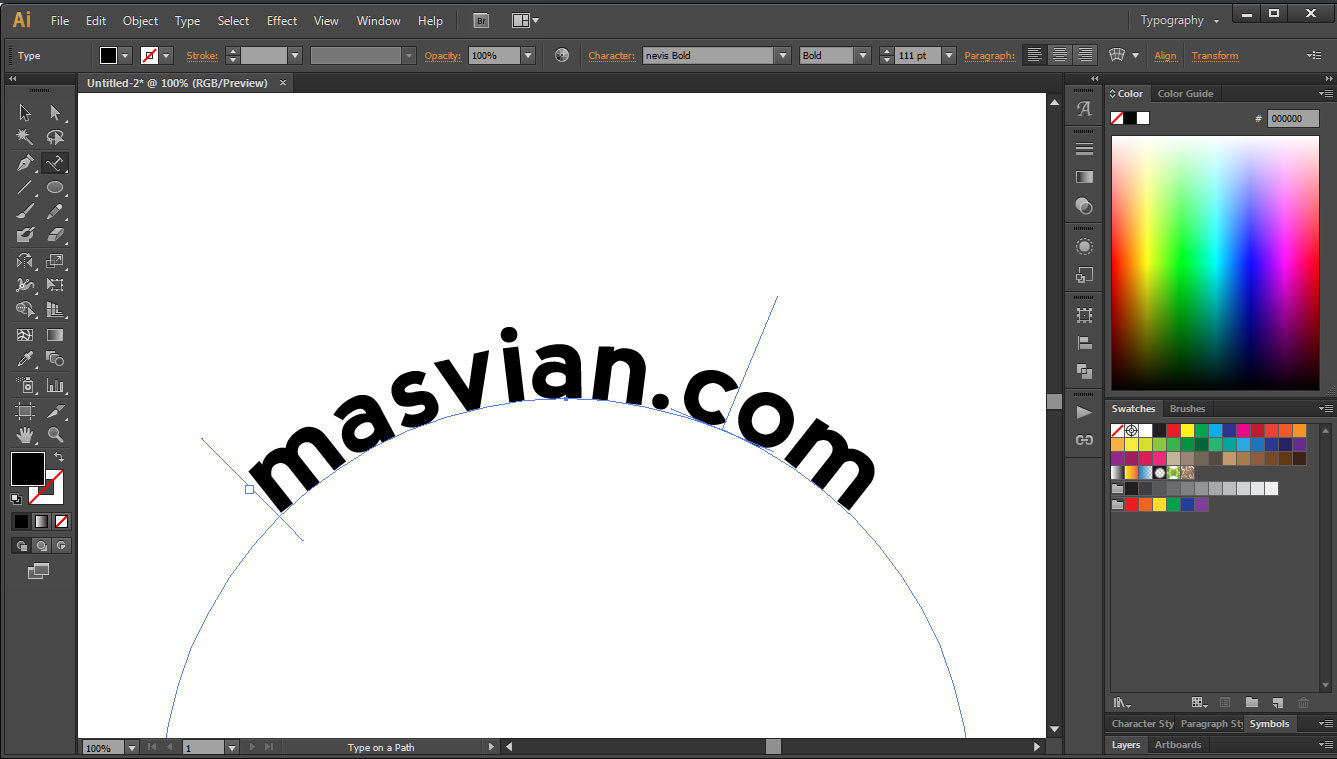
Task: Select the Zoom tool
Action: click(x=56, y=435)
